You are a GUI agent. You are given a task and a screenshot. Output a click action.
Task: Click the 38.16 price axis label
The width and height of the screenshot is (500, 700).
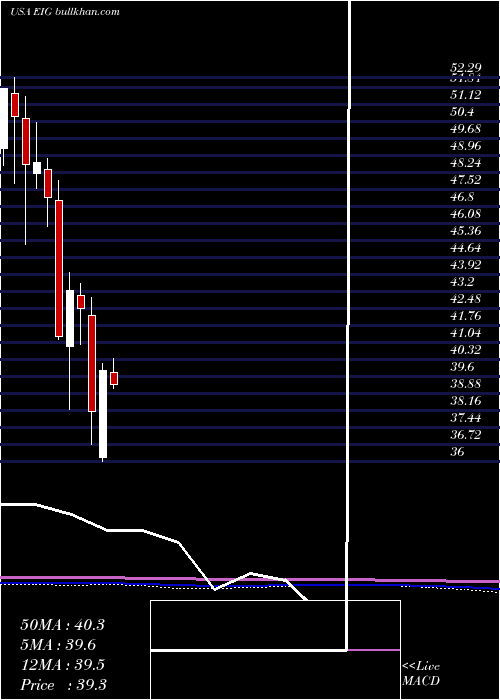[x=466, y=401]
